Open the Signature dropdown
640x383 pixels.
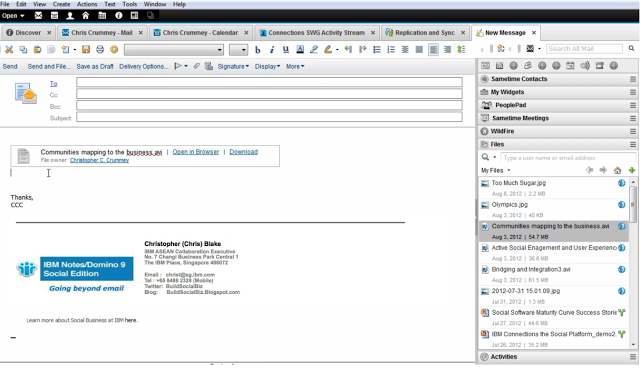click(233, 66)
